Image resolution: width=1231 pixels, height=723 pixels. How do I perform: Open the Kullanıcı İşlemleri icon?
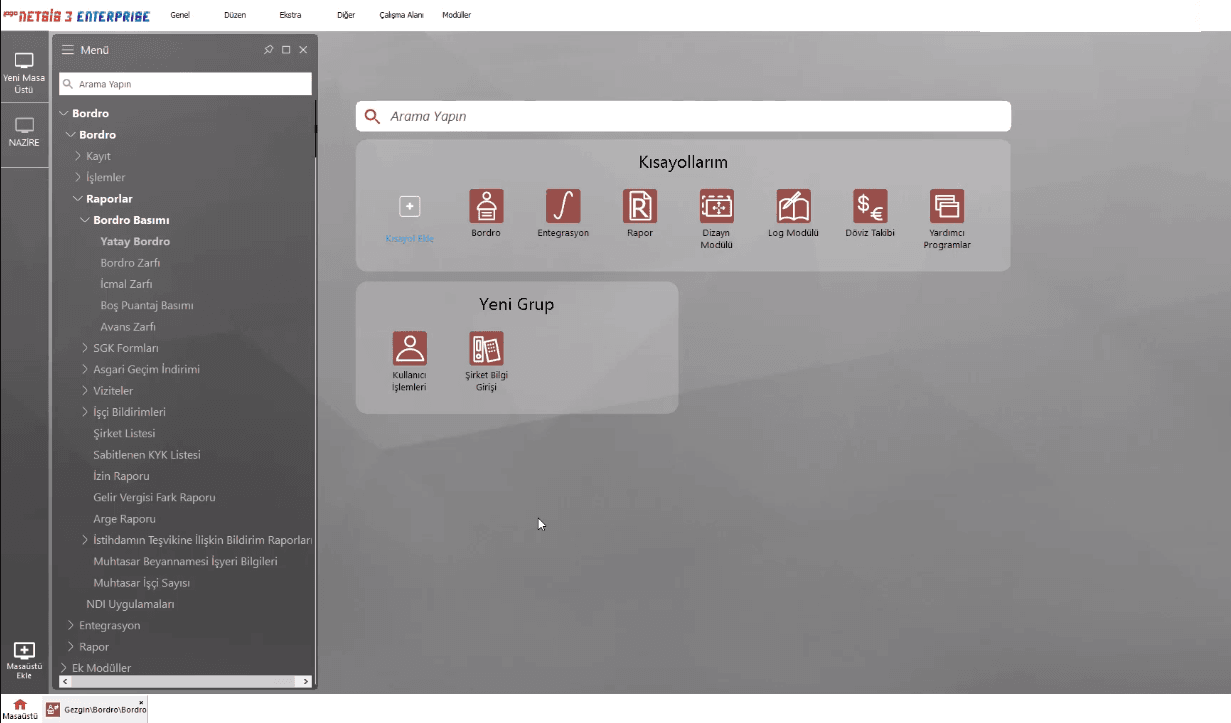point(409,349)
